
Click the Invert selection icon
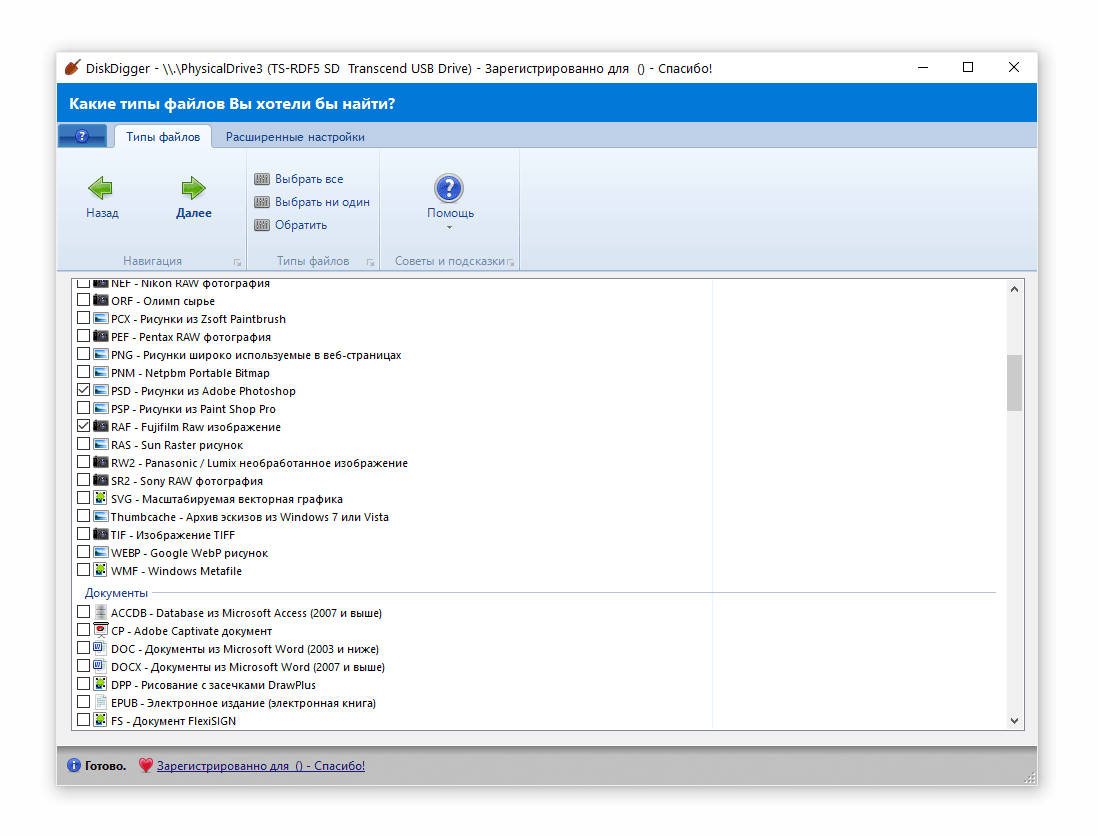tap(262, 225)
